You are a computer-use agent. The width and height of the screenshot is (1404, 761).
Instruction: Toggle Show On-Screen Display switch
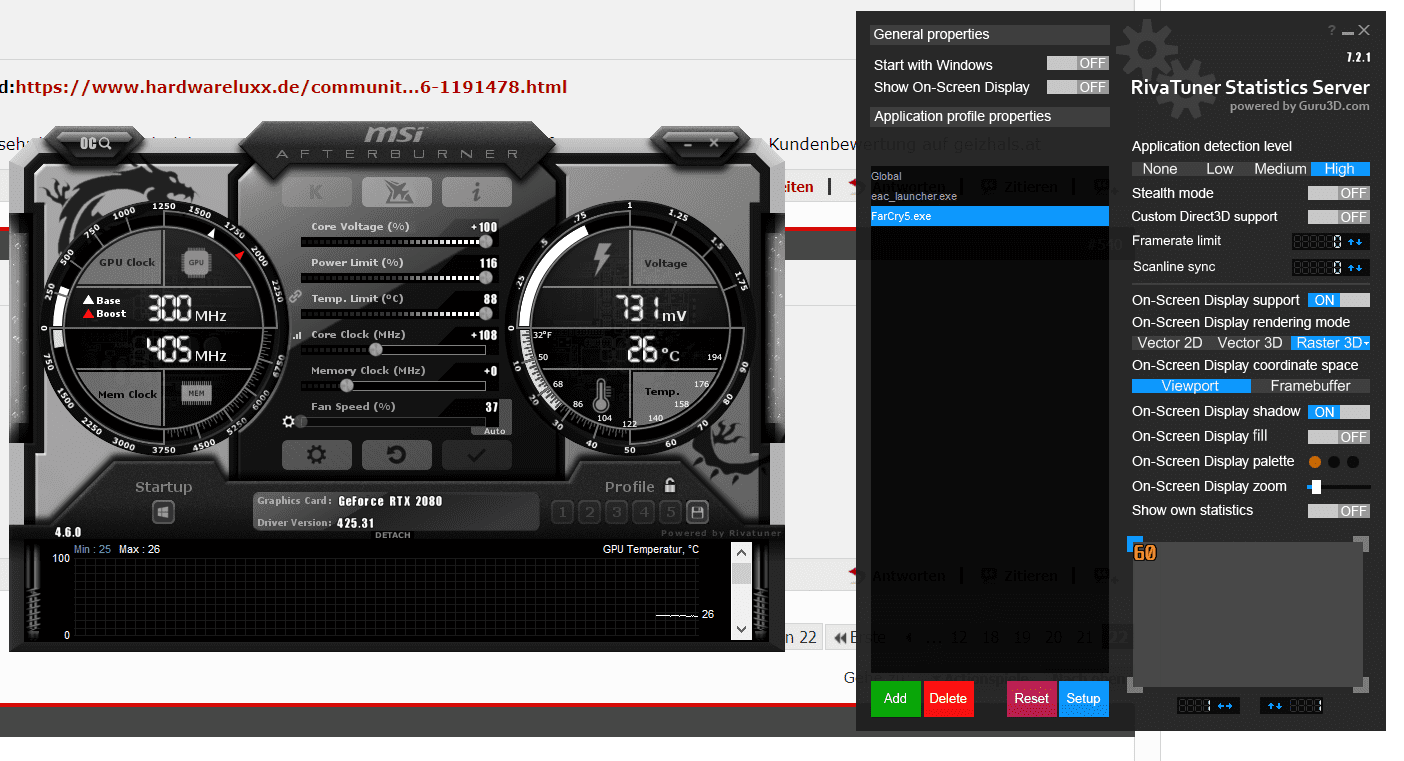tap(1078, 87)
